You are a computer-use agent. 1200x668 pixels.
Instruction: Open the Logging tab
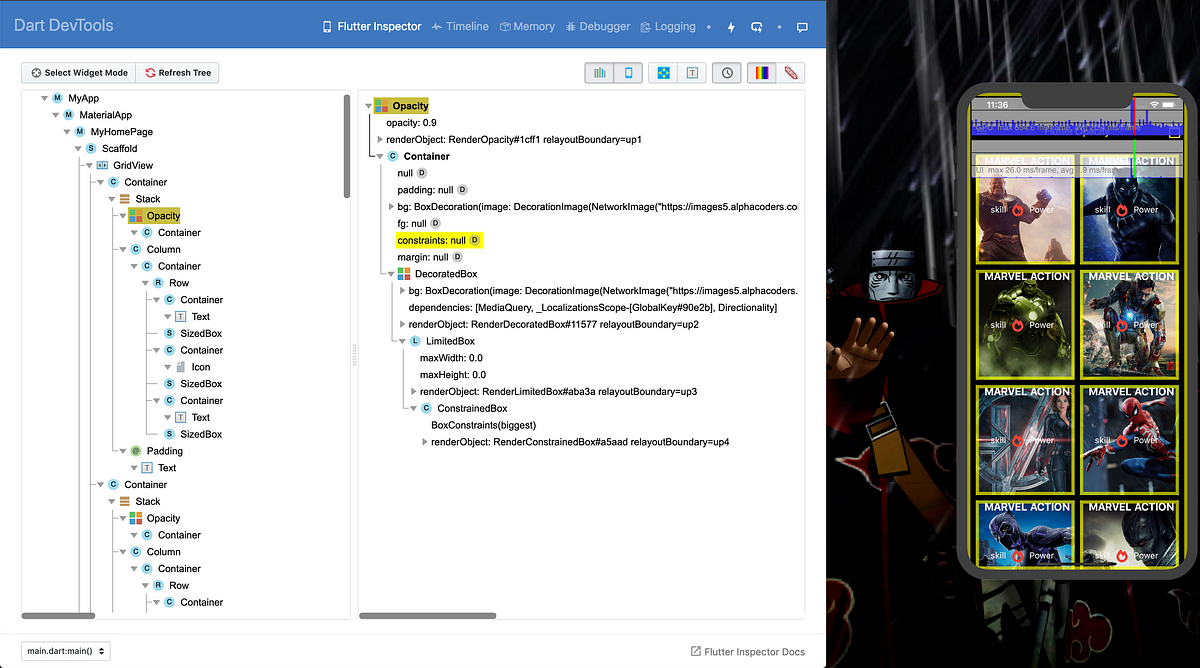point(668,27)
